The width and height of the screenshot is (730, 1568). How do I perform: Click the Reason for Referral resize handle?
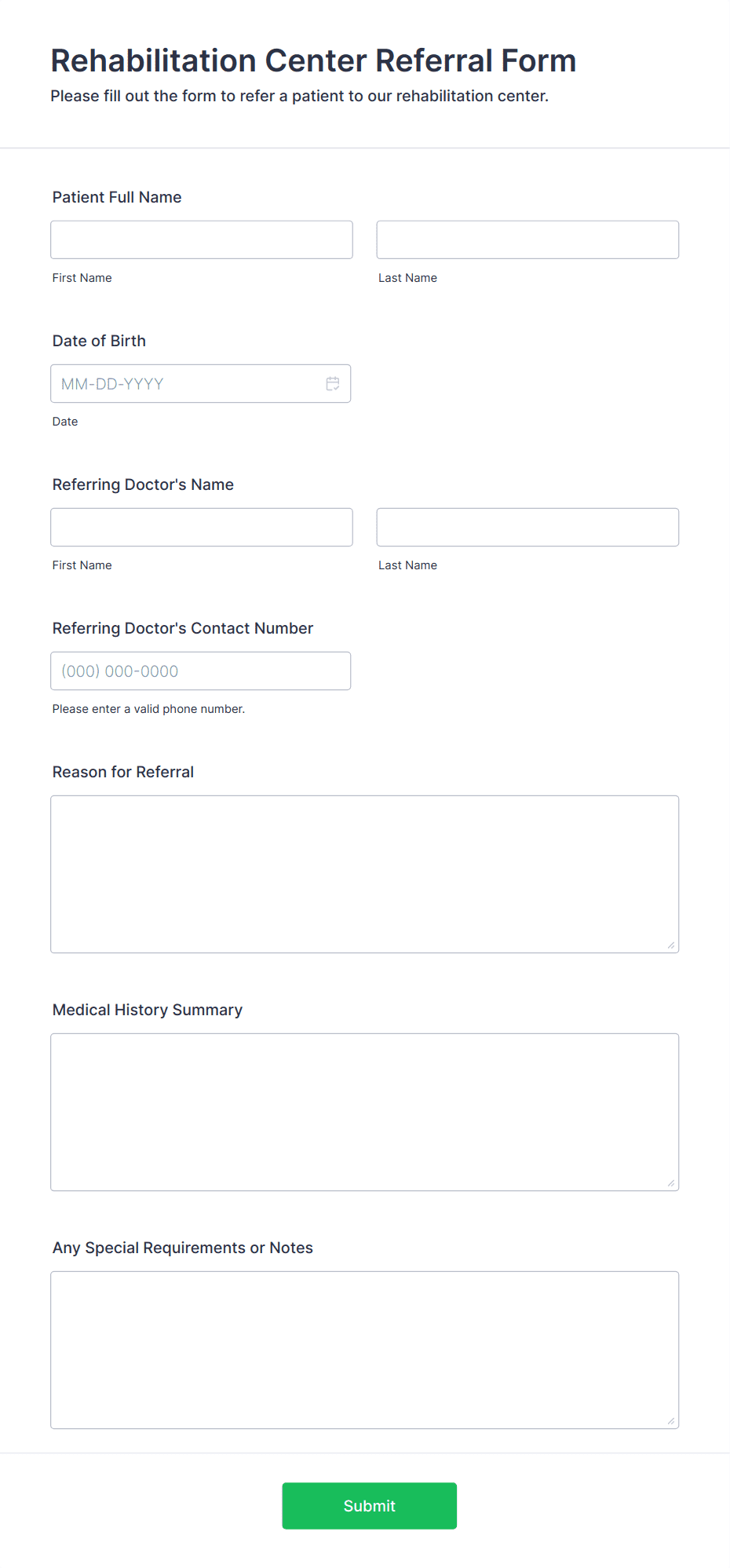point(671,945)
